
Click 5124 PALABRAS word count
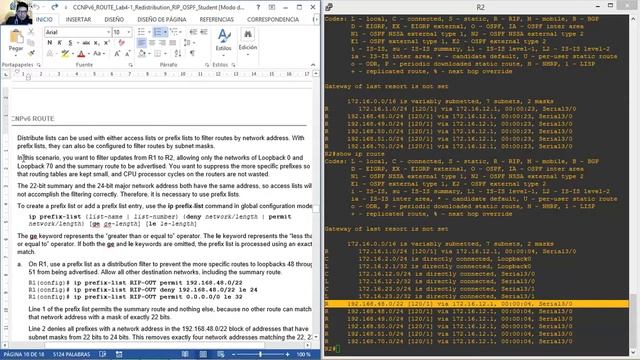71,354
